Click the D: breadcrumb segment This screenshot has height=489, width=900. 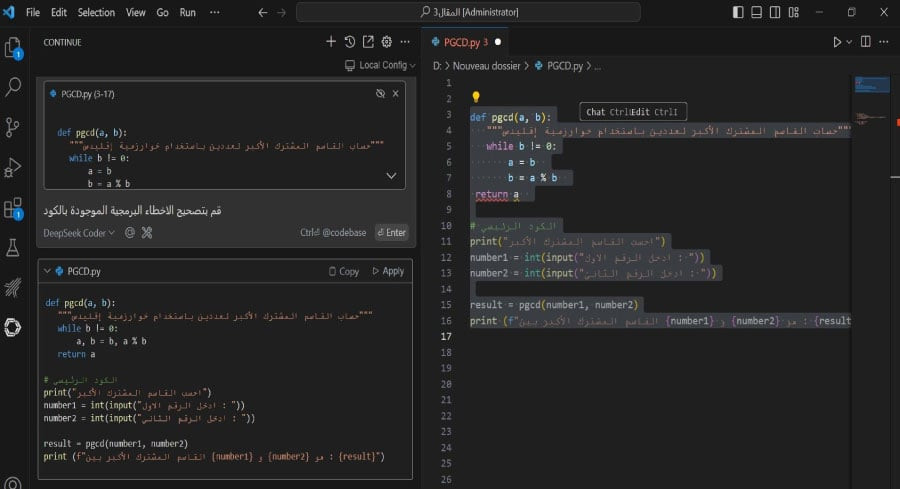tap(437, 66)
